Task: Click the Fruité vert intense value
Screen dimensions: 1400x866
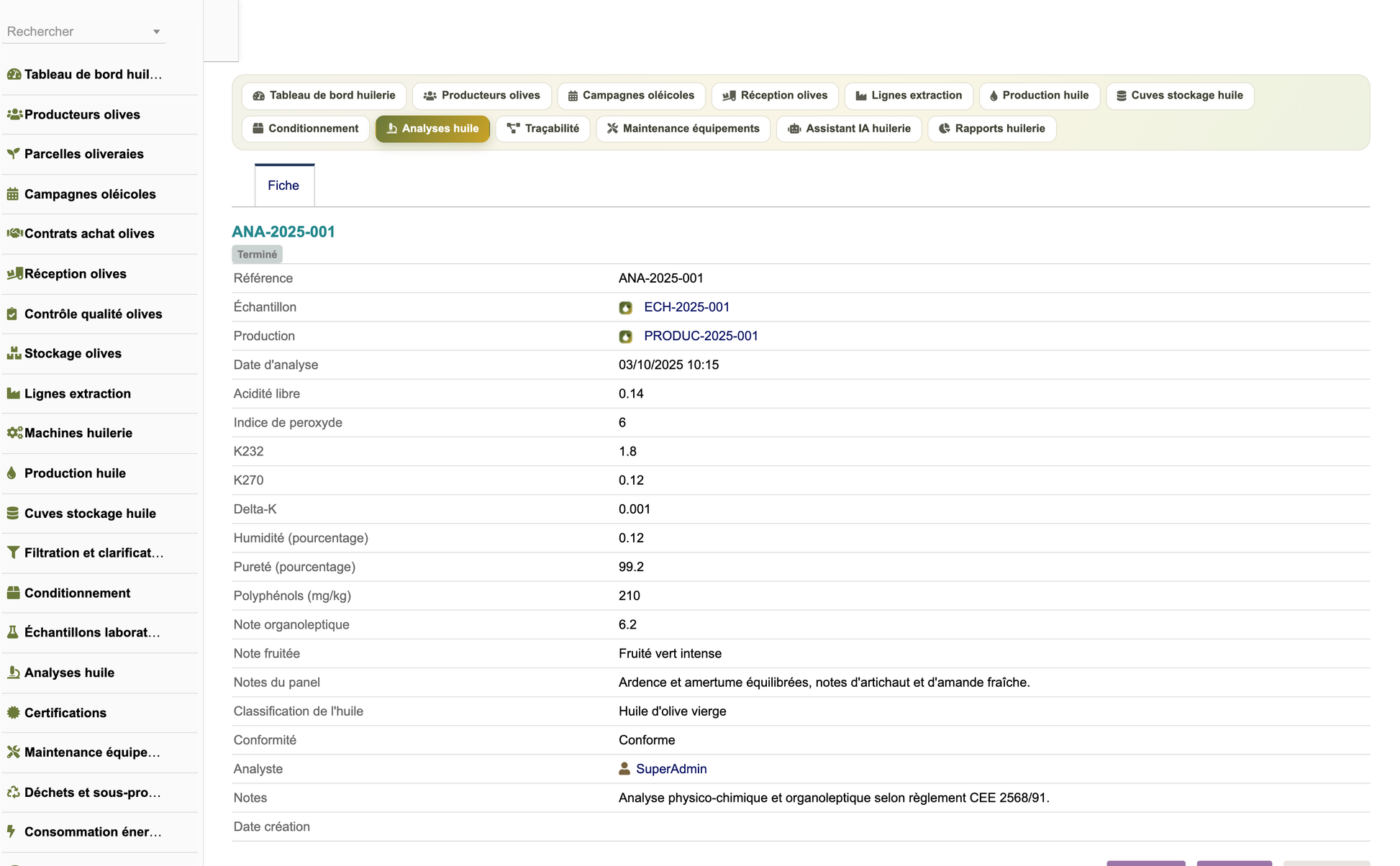Action: point(670,654)
